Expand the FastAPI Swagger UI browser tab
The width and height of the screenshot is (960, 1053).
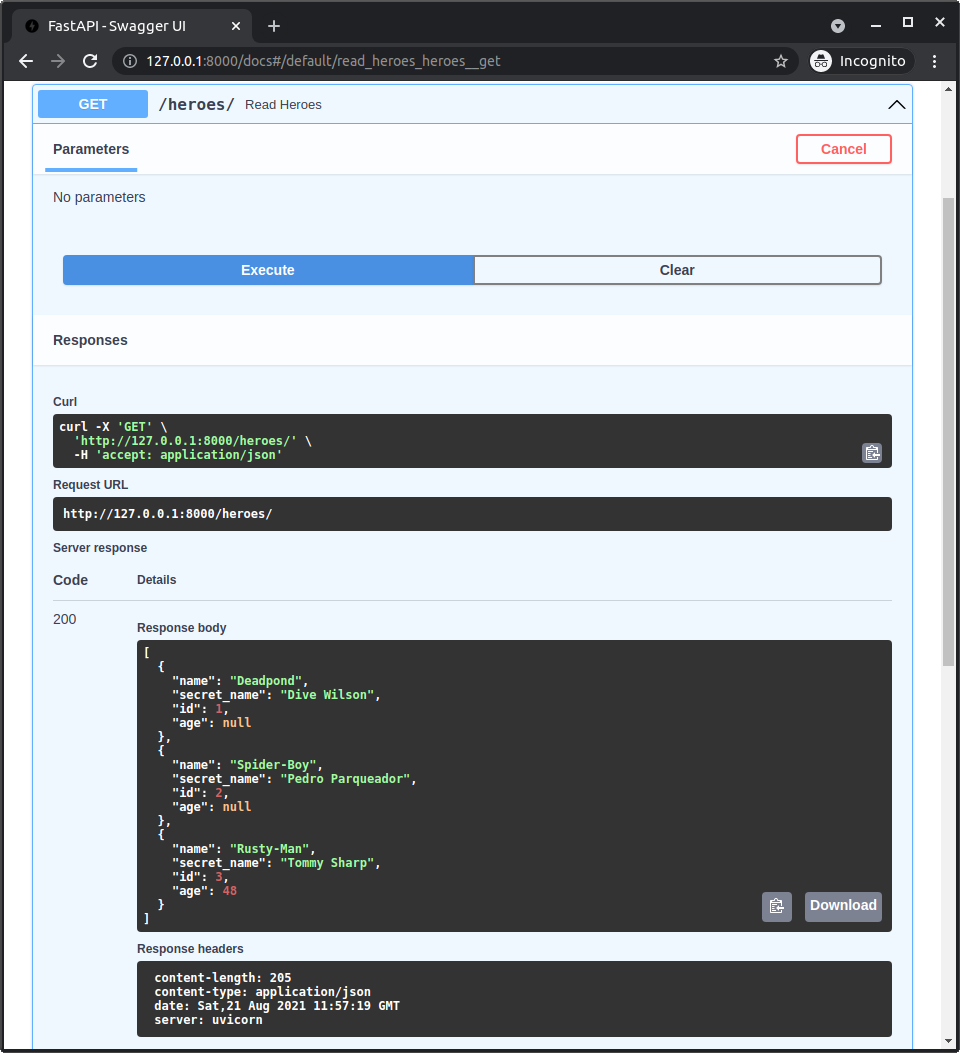click(132, 26)
